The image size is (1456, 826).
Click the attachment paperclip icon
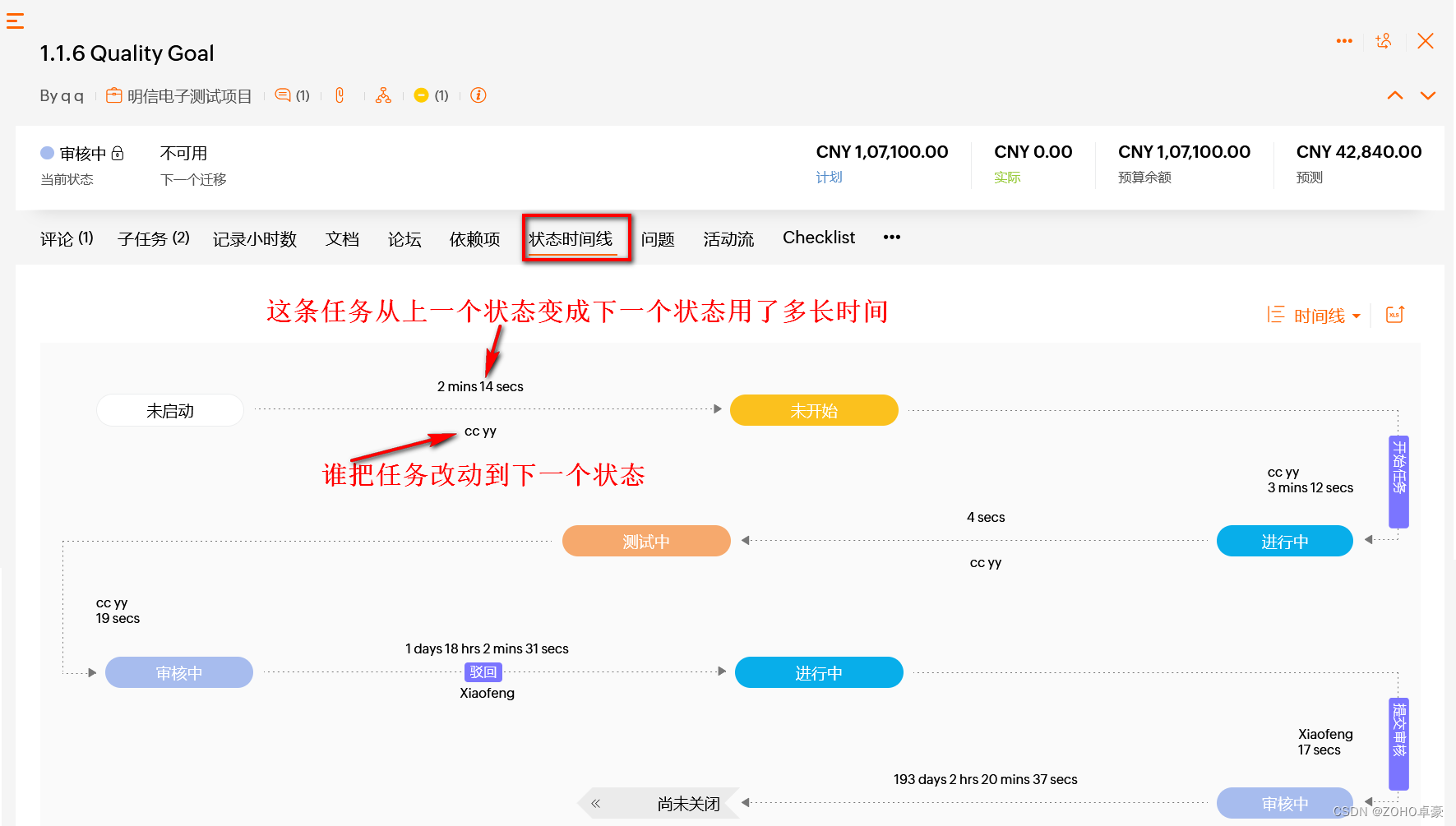point(340,95)
